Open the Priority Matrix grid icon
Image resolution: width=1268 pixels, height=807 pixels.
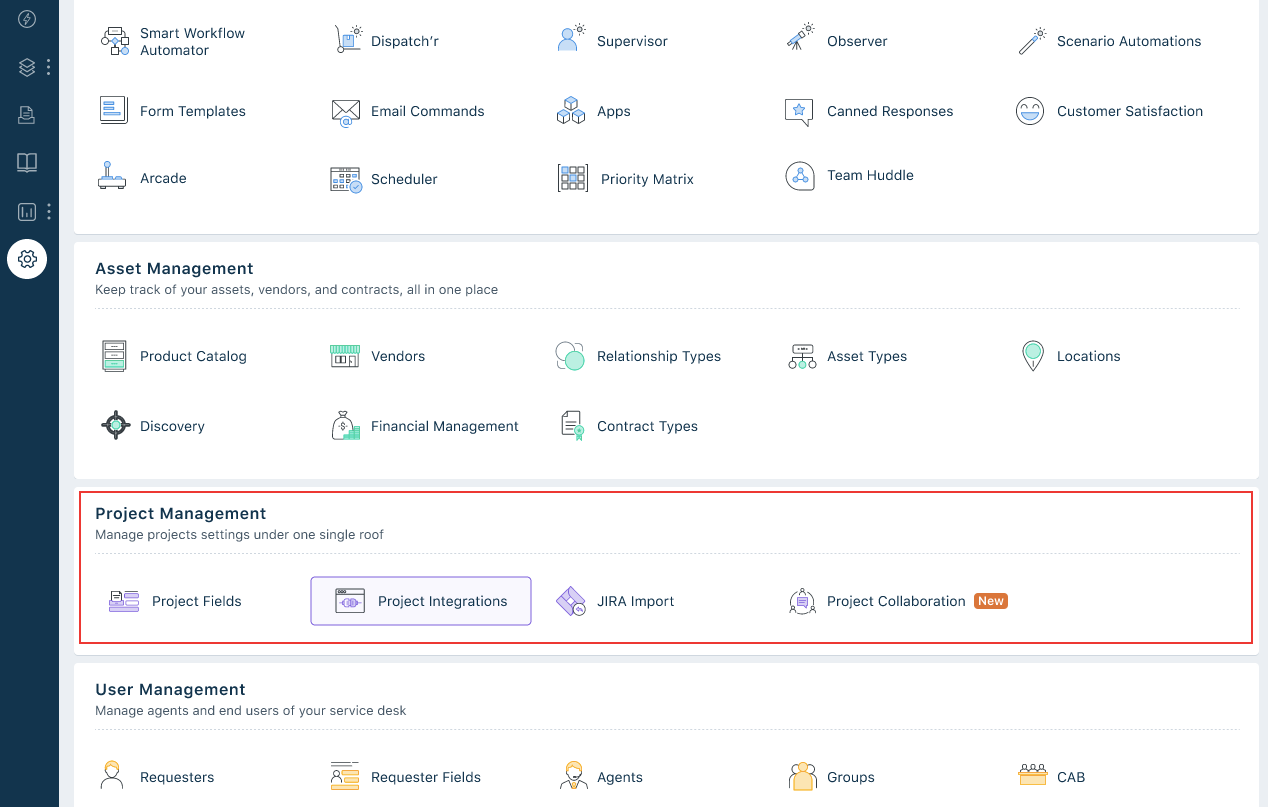click(573, 178)
